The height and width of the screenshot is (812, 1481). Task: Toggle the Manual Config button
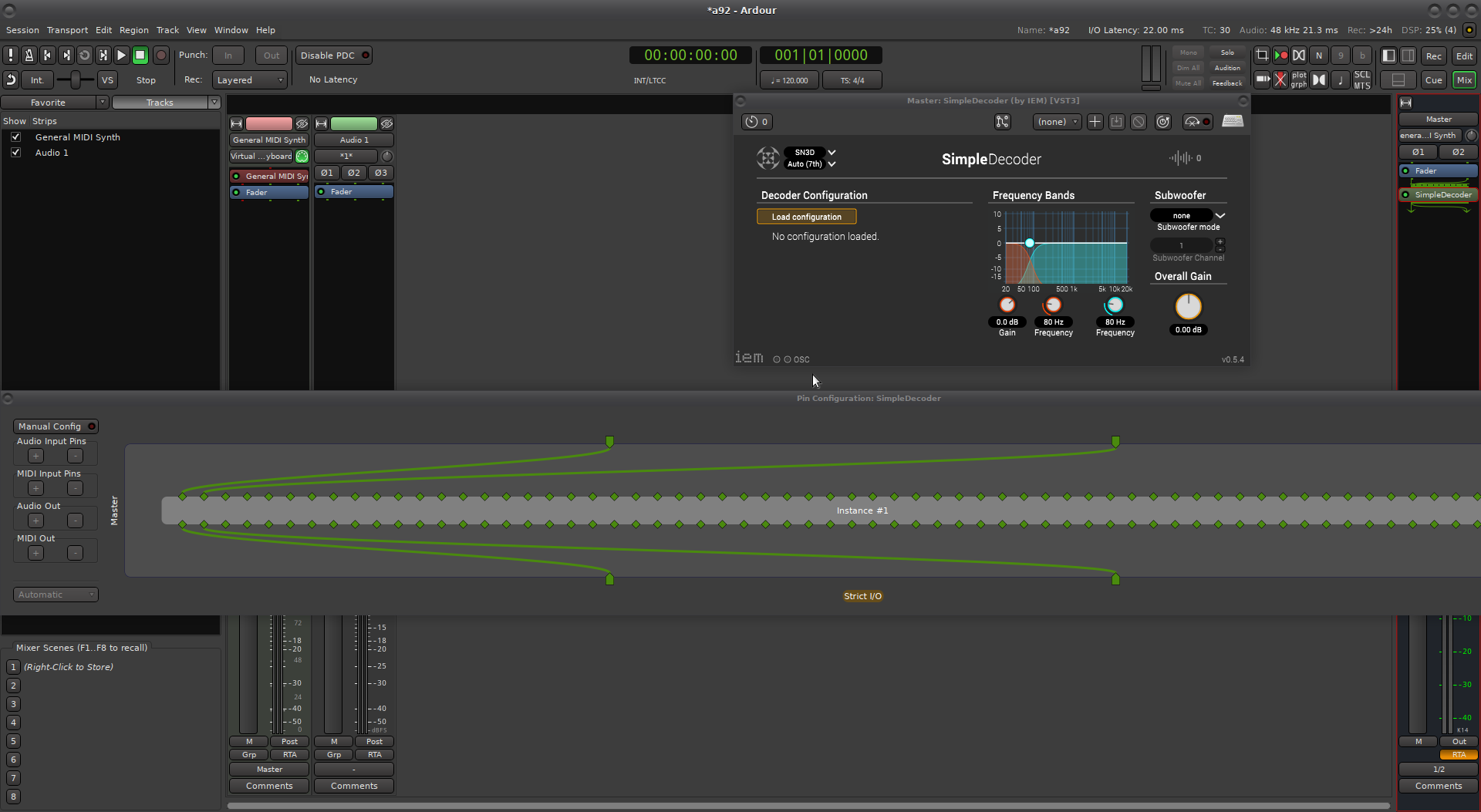pyautogui.click(x=56, y=426)
